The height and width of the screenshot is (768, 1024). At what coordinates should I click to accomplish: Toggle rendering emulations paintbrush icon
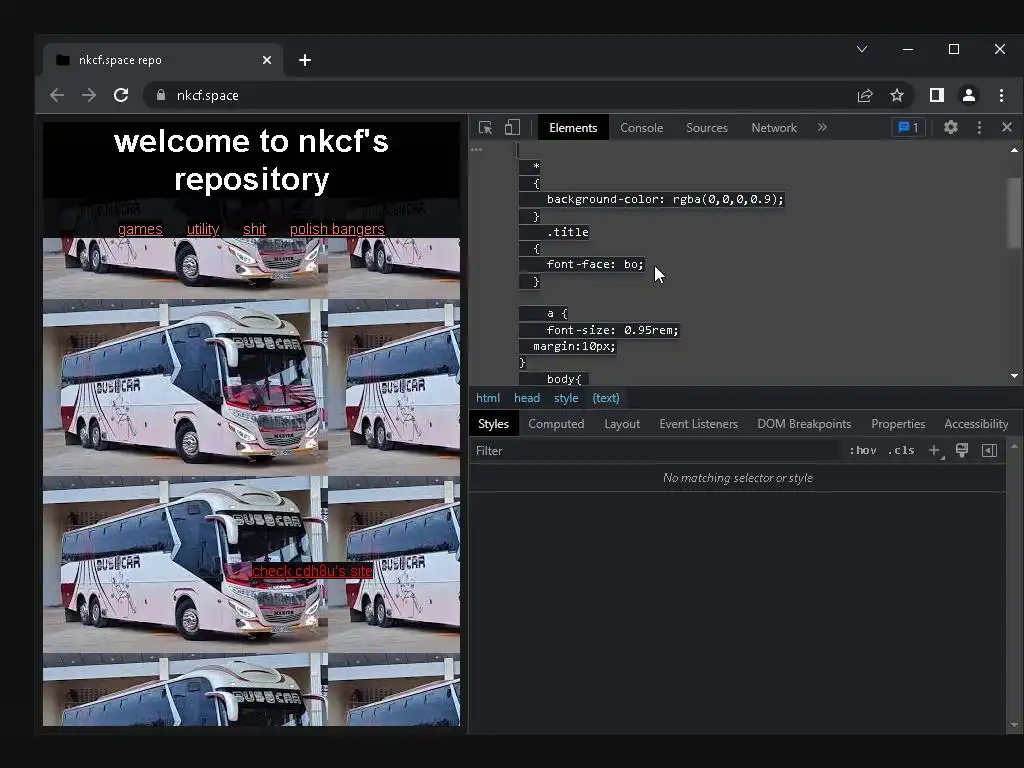(962, 451)
